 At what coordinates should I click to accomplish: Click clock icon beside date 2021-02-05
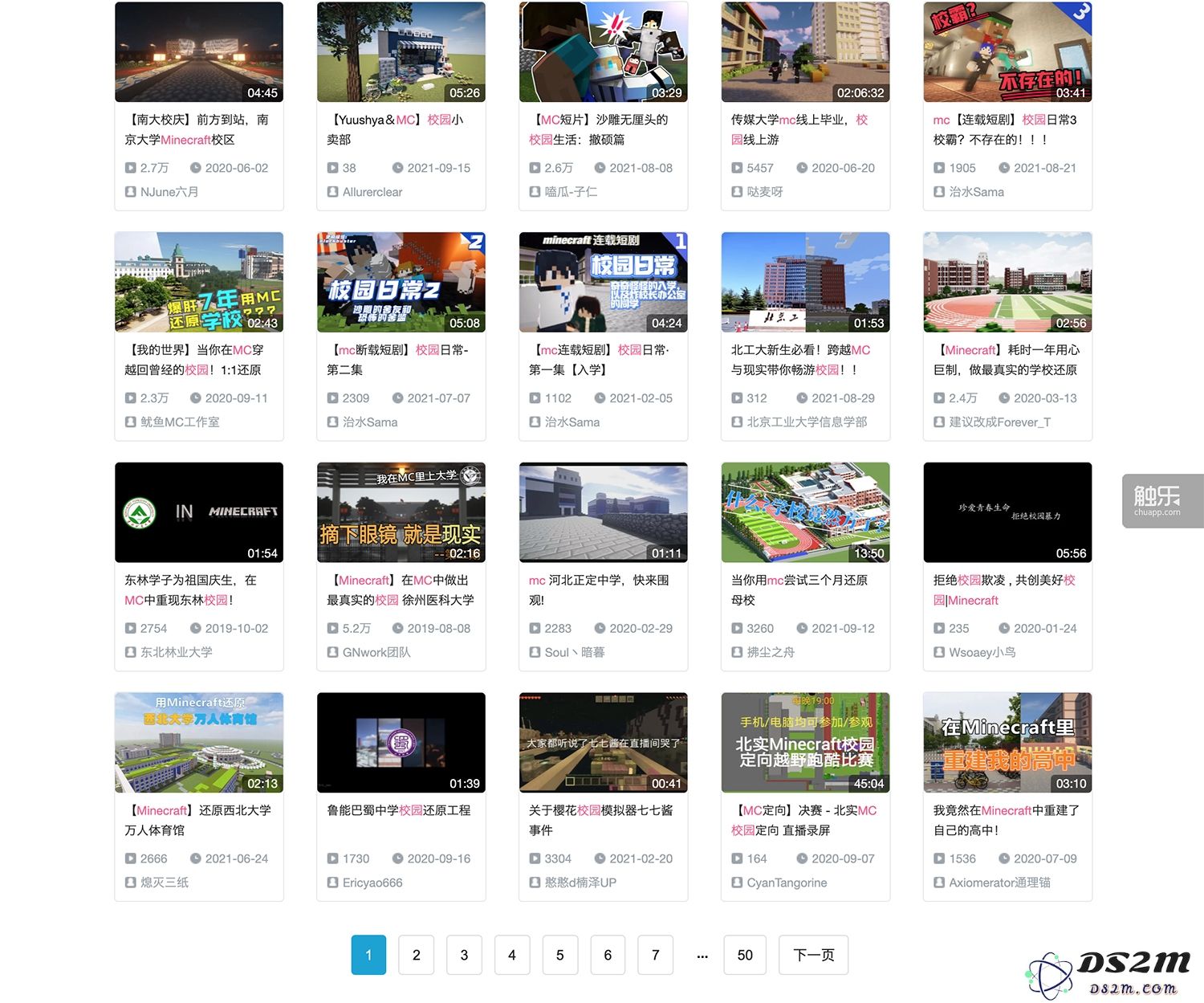600,398
